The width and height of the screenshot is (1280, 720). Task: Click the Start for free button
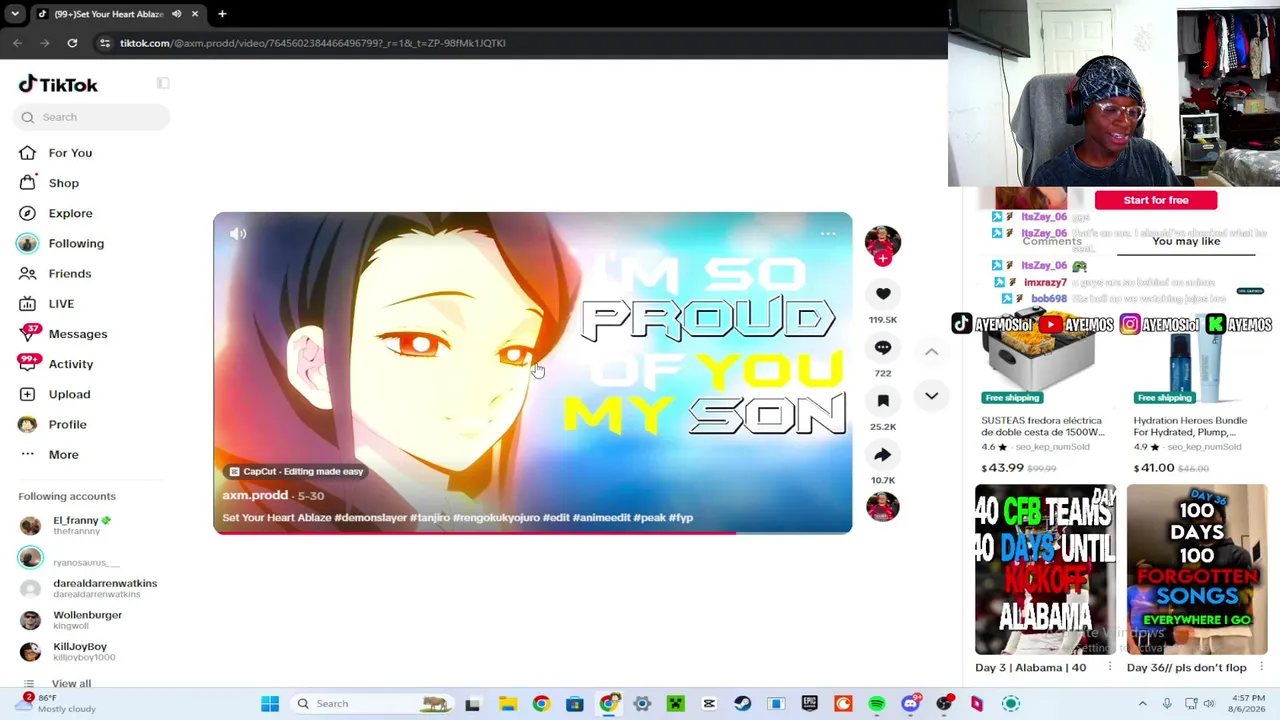coord(1156,200)
